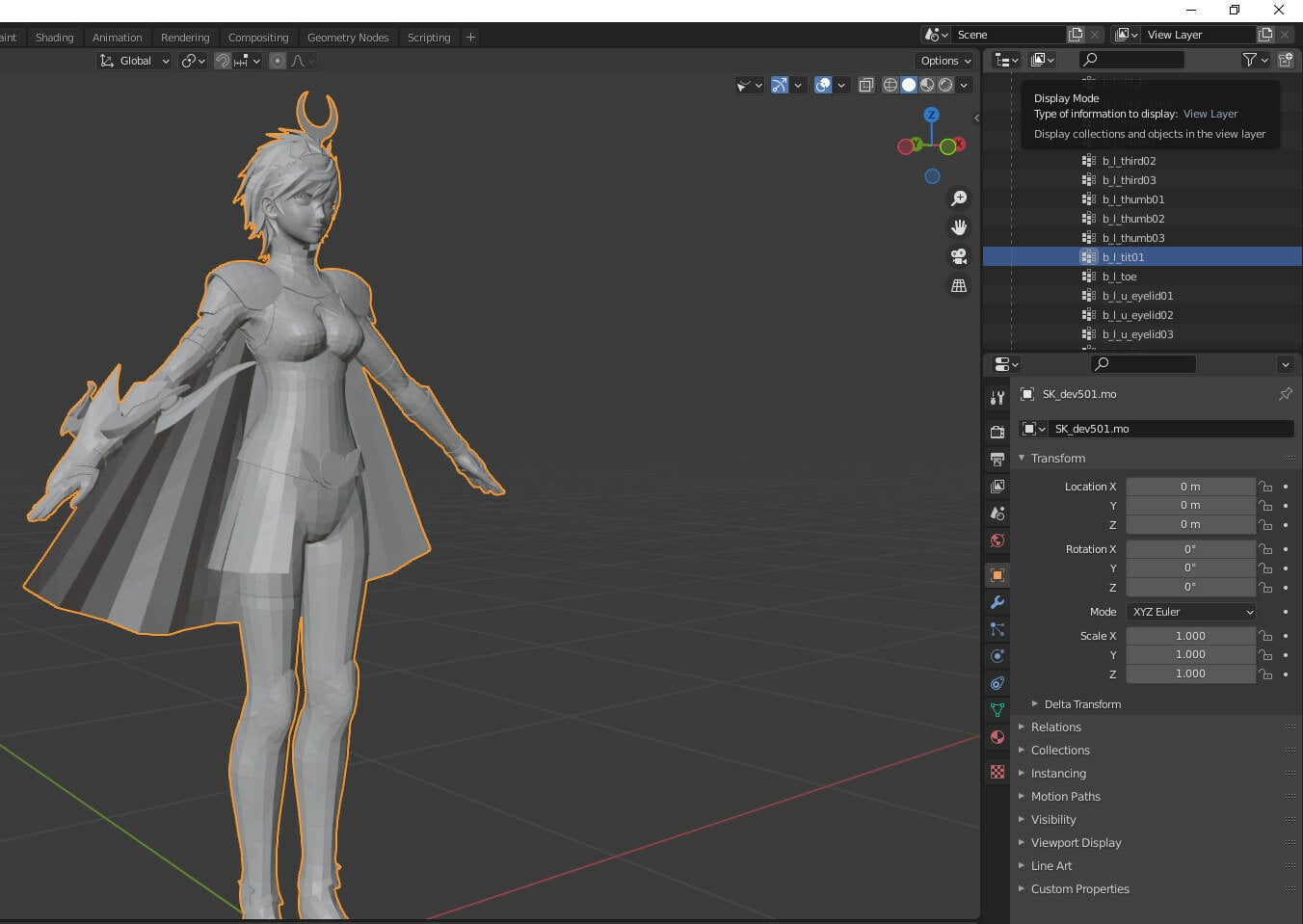The width and height of the screenshot is (1303, 924).
Task: Switch to the Animation workspace tab
Action: (x=117, y=38)
